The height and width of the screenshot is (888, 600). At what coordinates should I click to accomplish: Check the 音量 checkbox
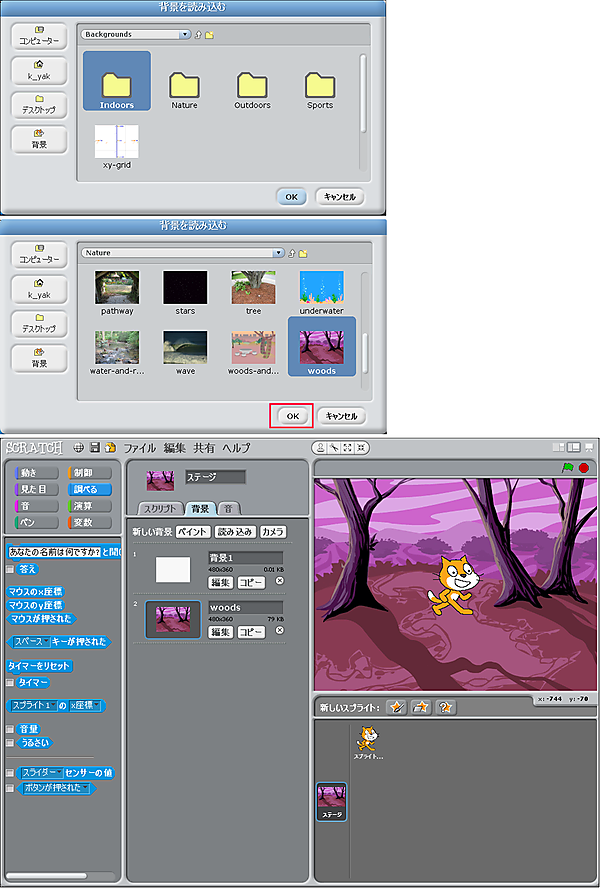[10, 729]
